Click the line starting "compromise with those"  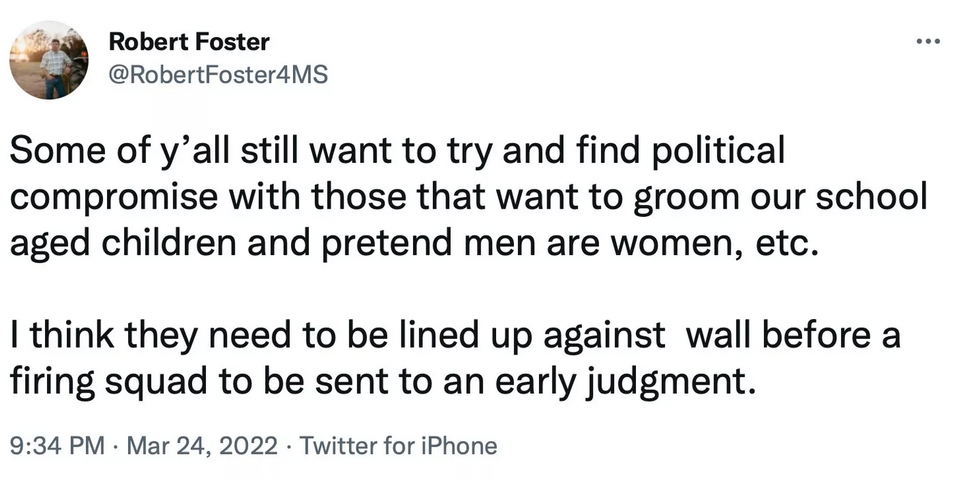[469, 197]
